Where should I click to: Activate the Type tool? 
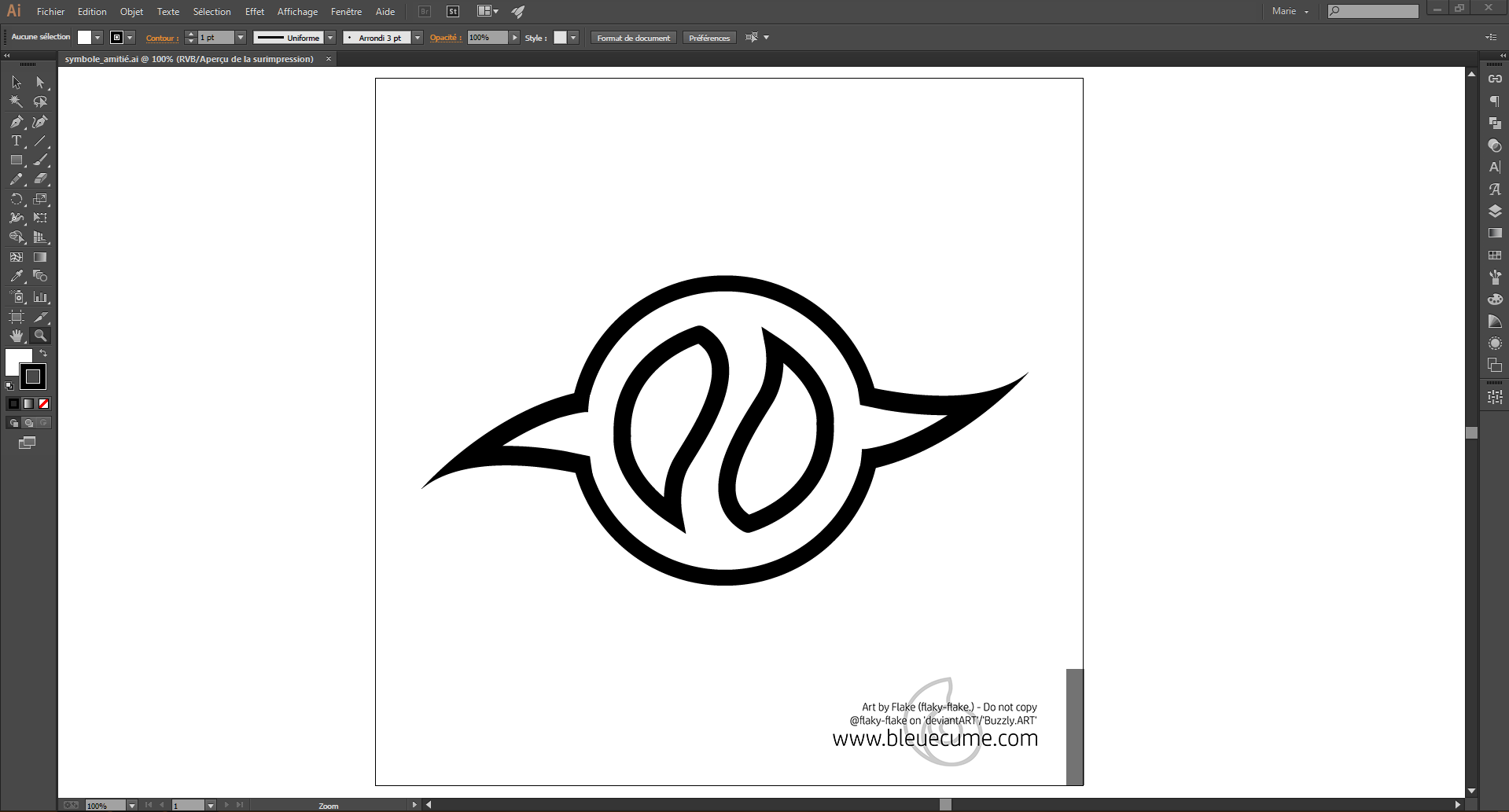tap(17, 141)
